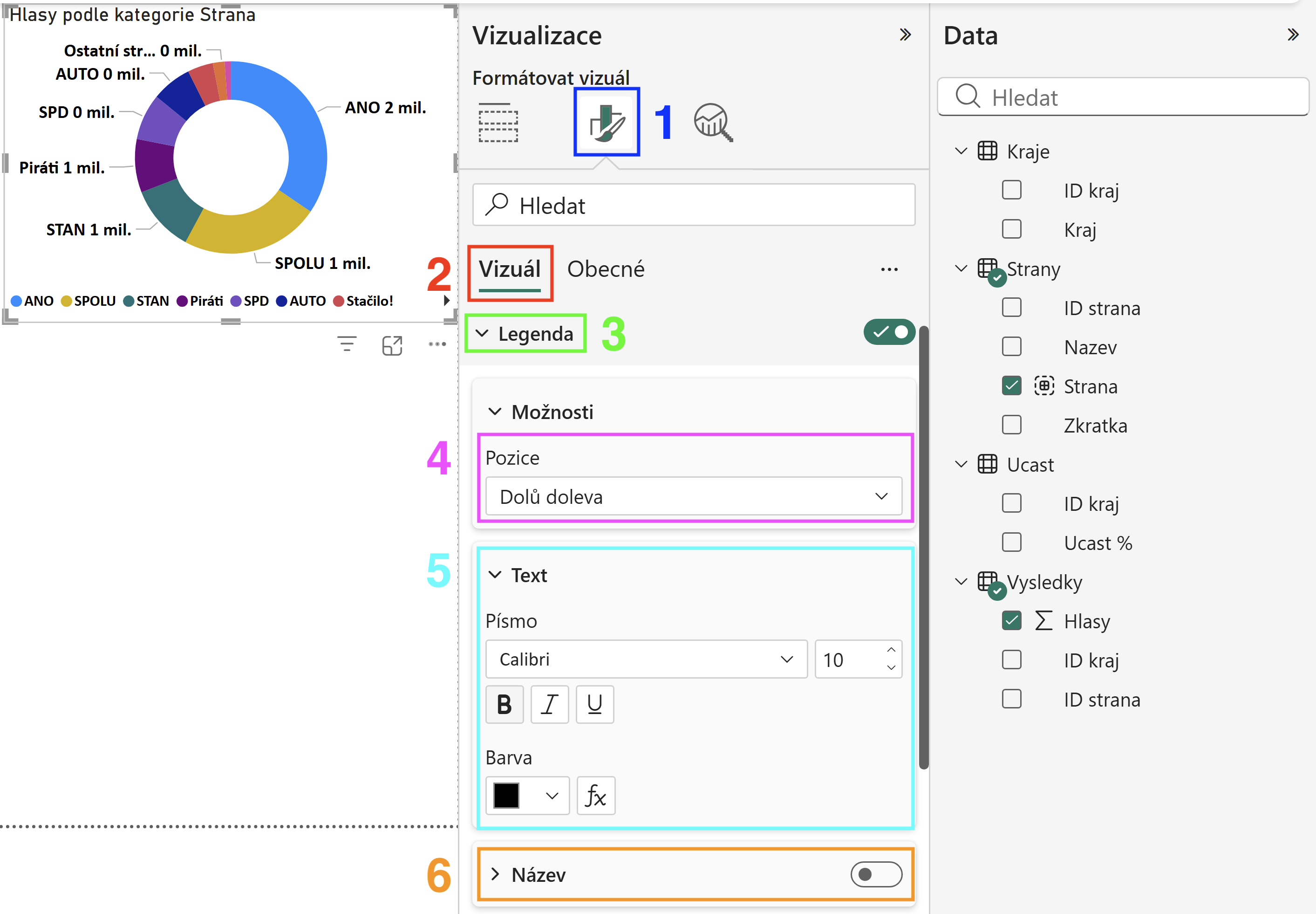
Task: Click the Hledat search box in Vizualizace
Action: [x=694, y=205]
